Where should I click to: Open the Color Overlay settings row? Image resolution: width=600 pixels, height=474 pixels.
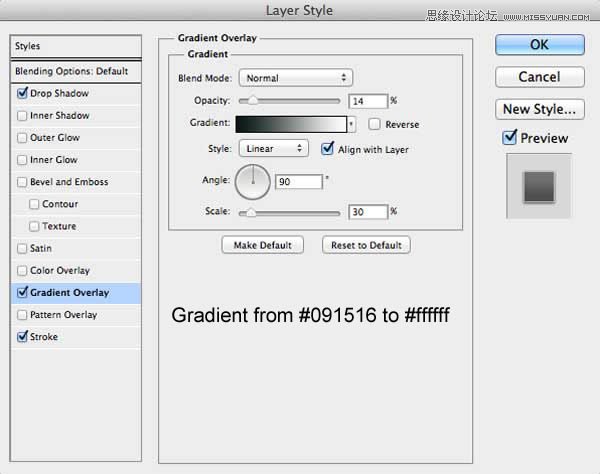[76, 271]
